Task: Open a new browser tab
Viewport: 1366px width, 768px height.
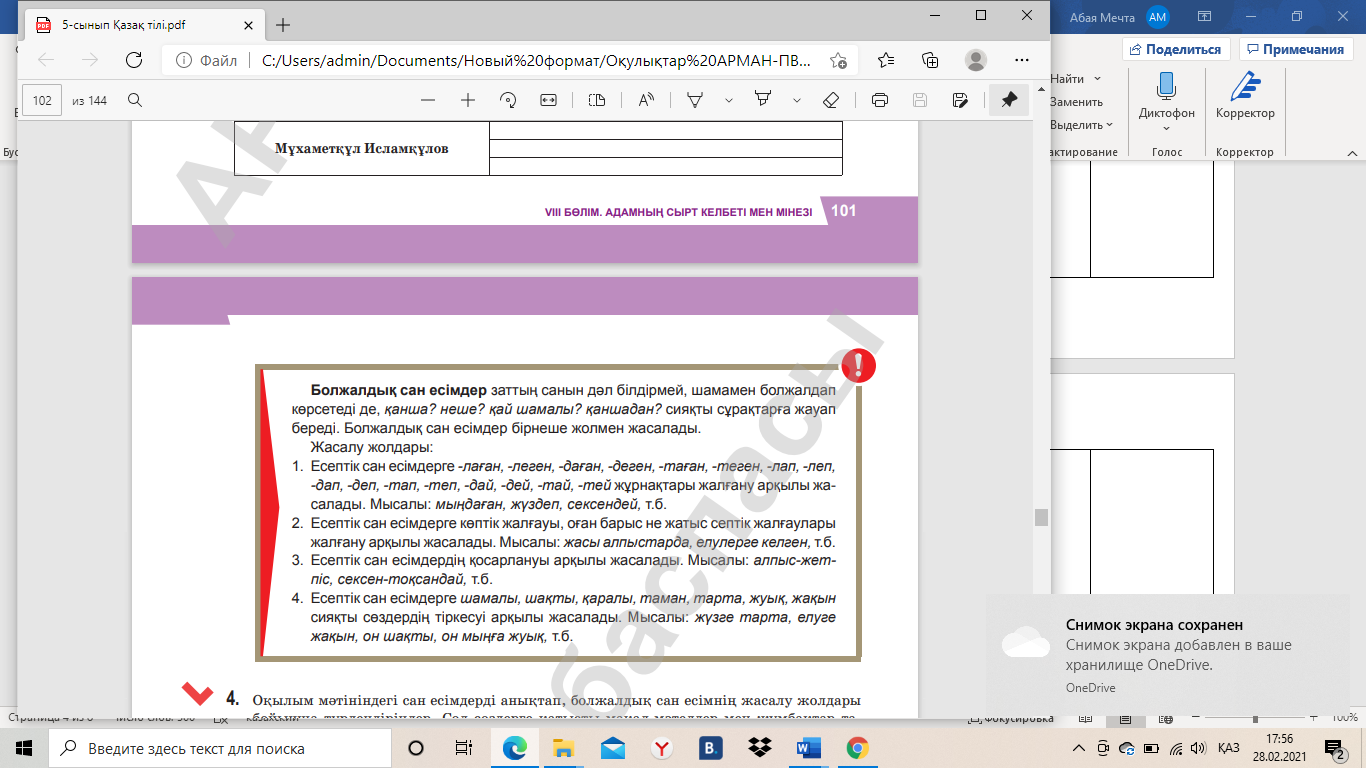Action: coord(283,25)
